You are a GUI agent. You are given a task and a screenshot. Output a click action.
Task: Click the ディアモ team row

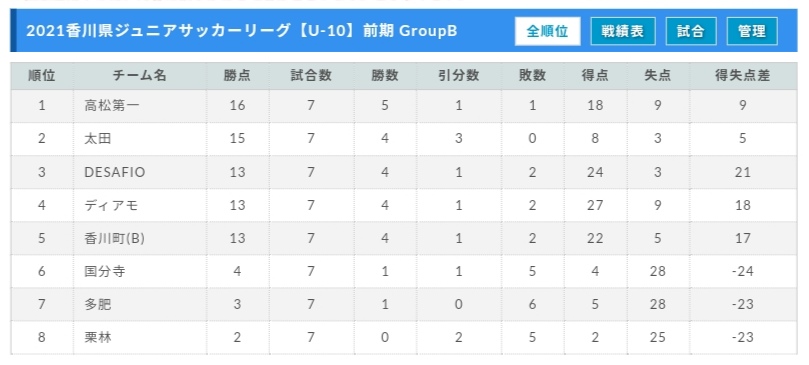click(404, 205)
